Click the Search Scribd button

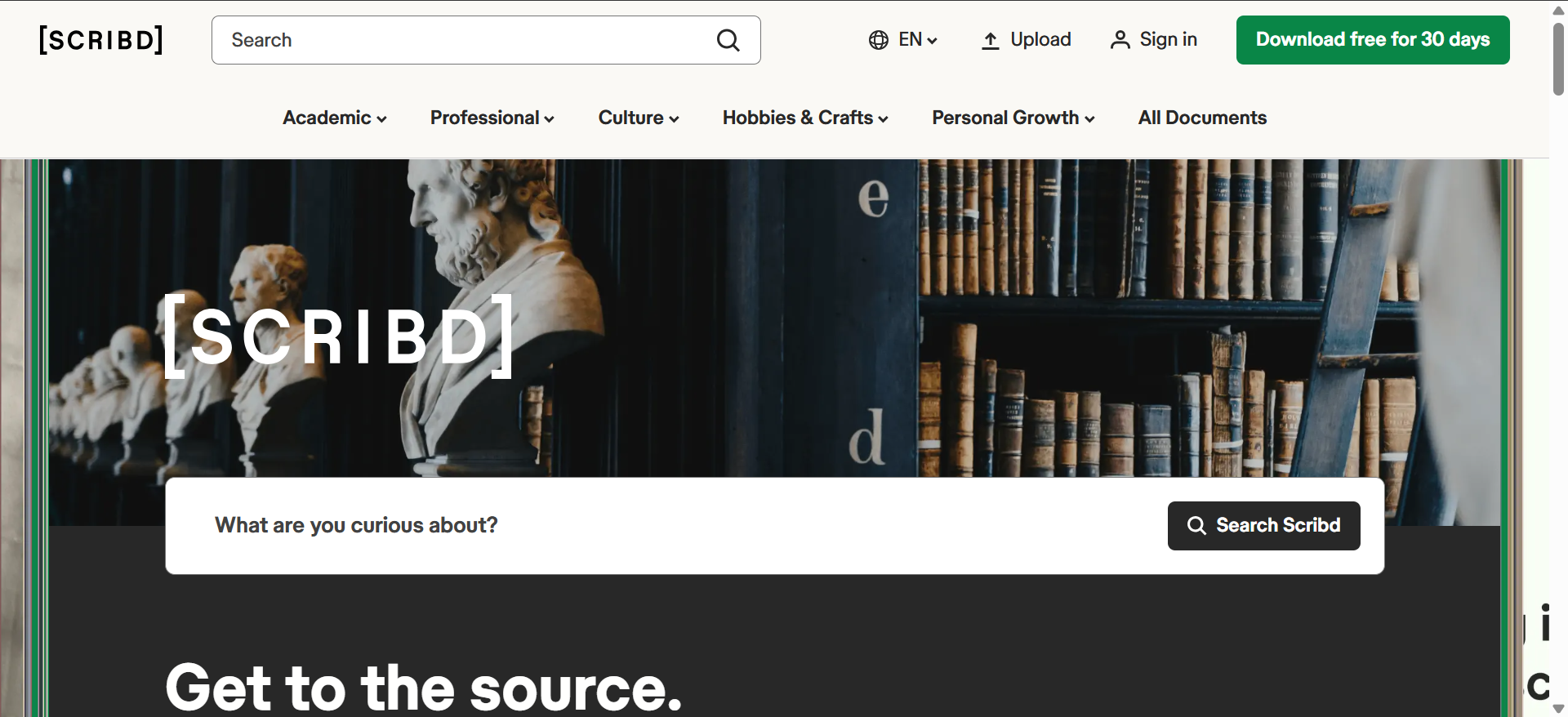click(x=1264, y=526)
